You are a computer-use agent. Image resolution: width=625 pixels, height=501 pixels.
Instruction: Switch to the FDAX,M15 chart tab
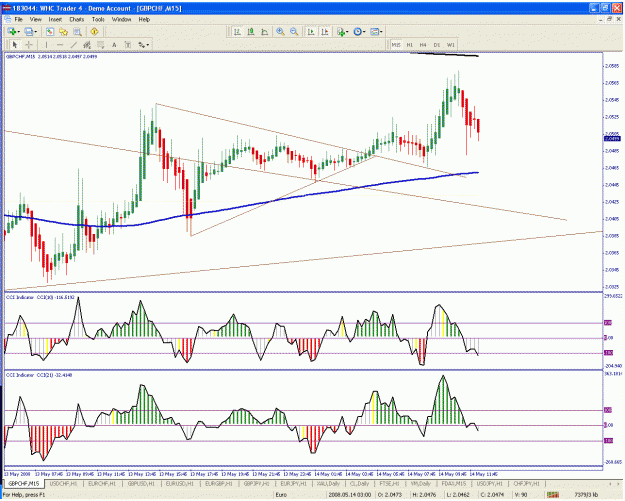[x=453, y=483]
